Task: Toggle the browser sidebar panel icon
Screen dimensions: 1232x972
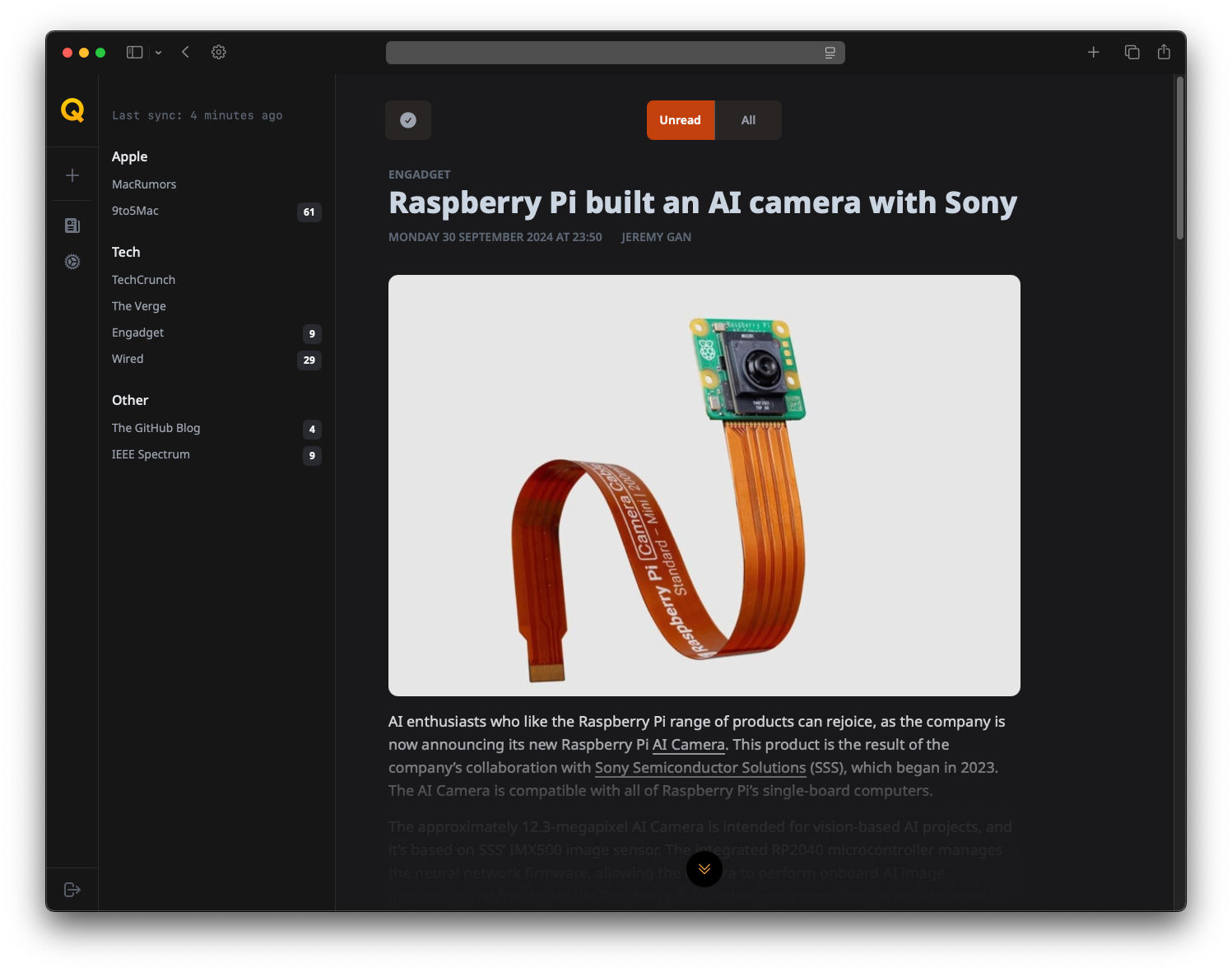Action: click(135, 52)
